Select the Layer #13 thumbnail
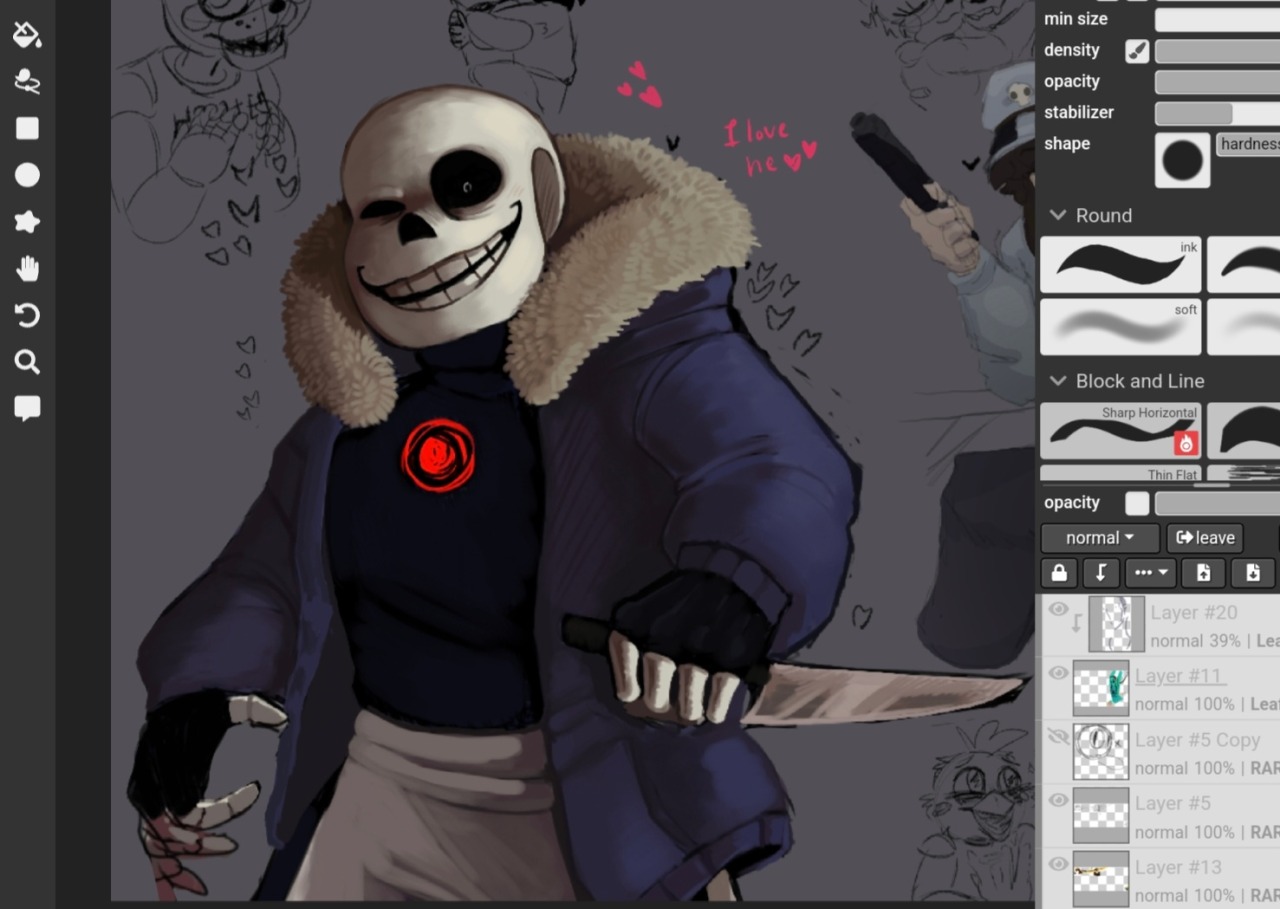The width and height of the screenshot is (1280, 909). pos(1101,879)
